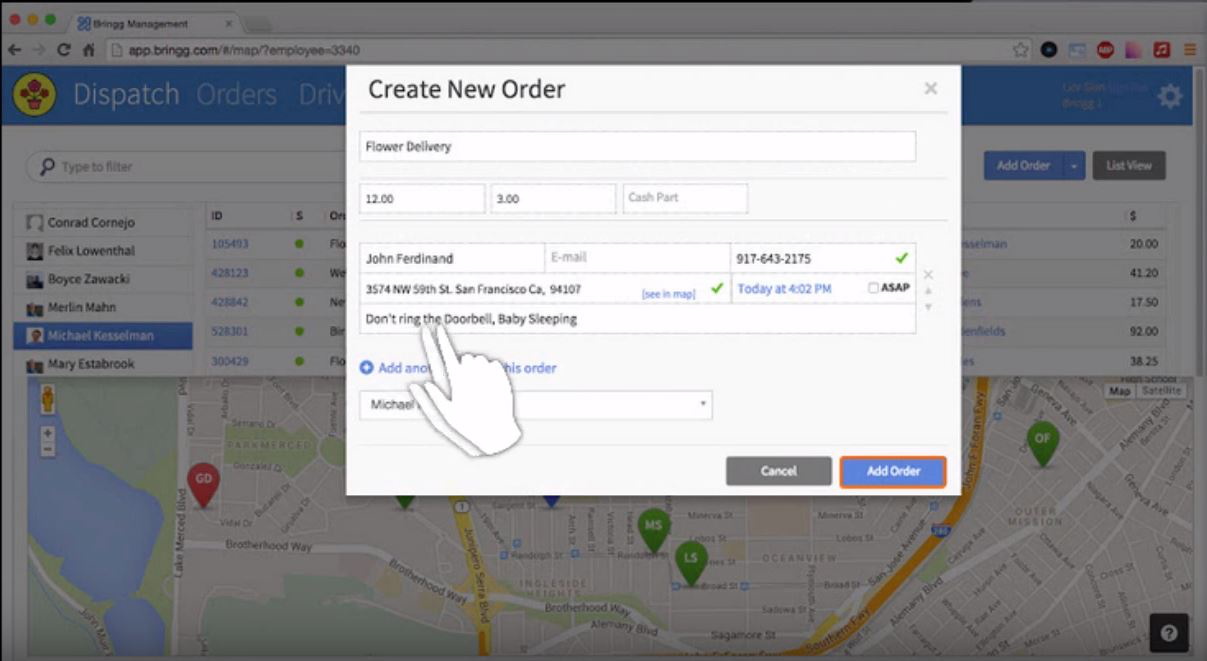
Task: Click the List View button
Action: click(x=1129, y=166)
